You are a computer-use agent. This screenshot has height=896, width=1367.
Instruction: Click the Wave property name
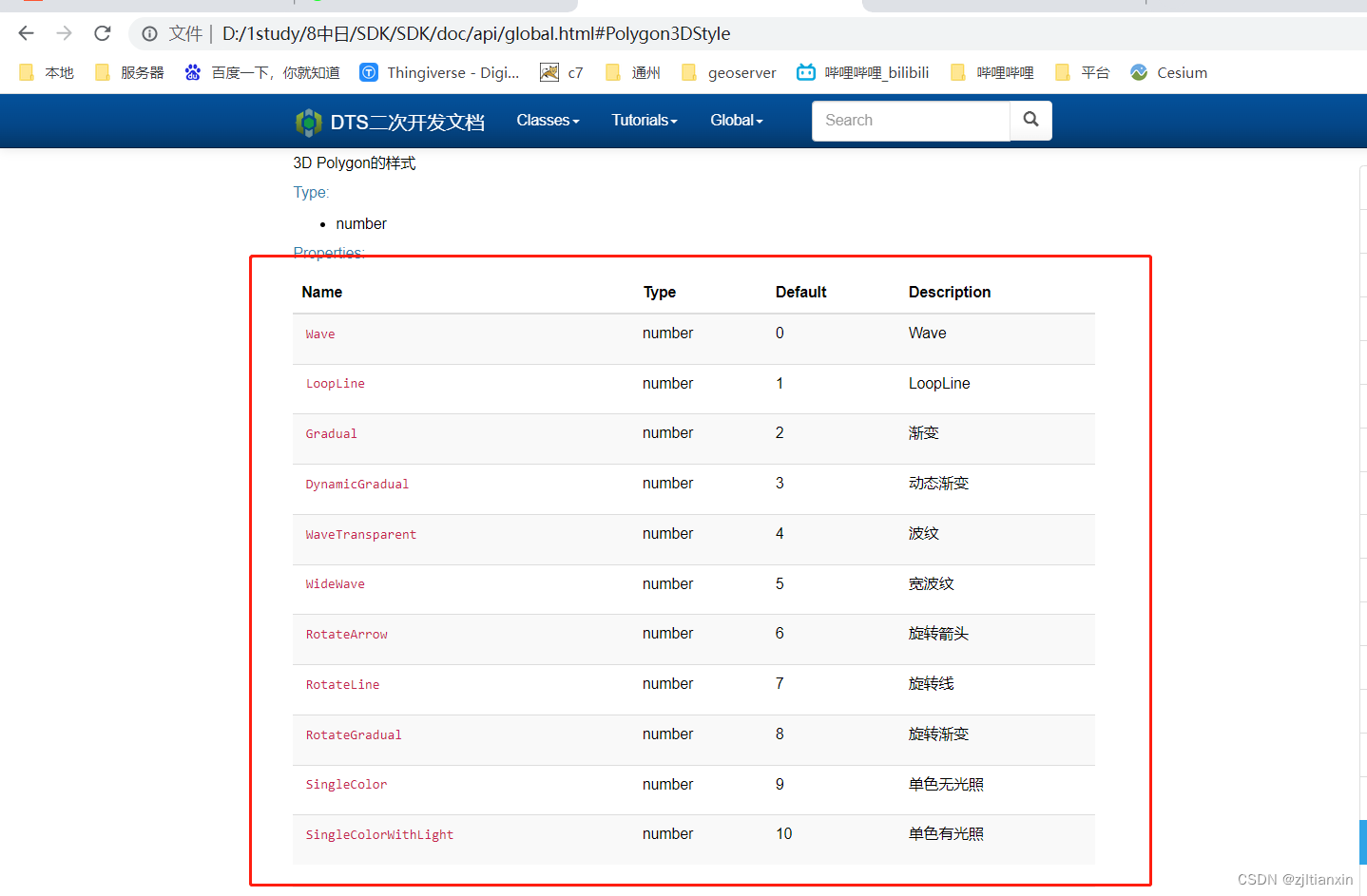pos(320,334)
